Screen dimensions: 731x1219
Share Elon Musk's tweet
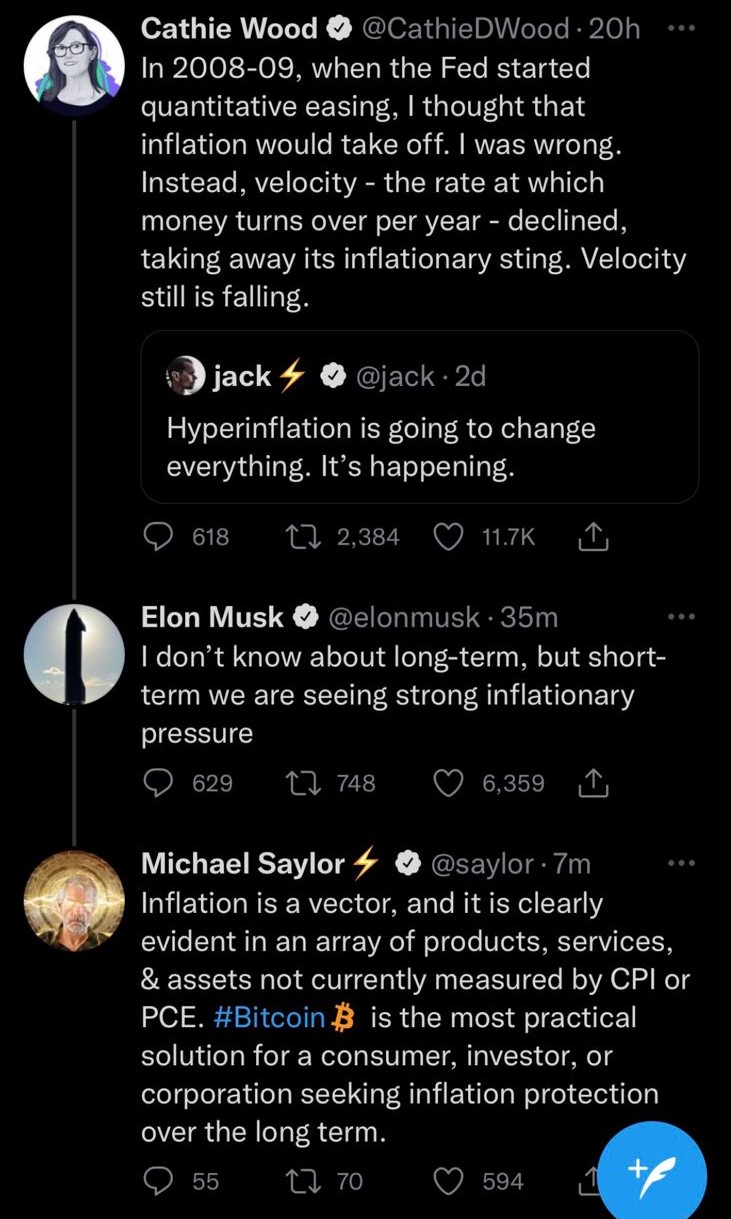pos(594,784)
